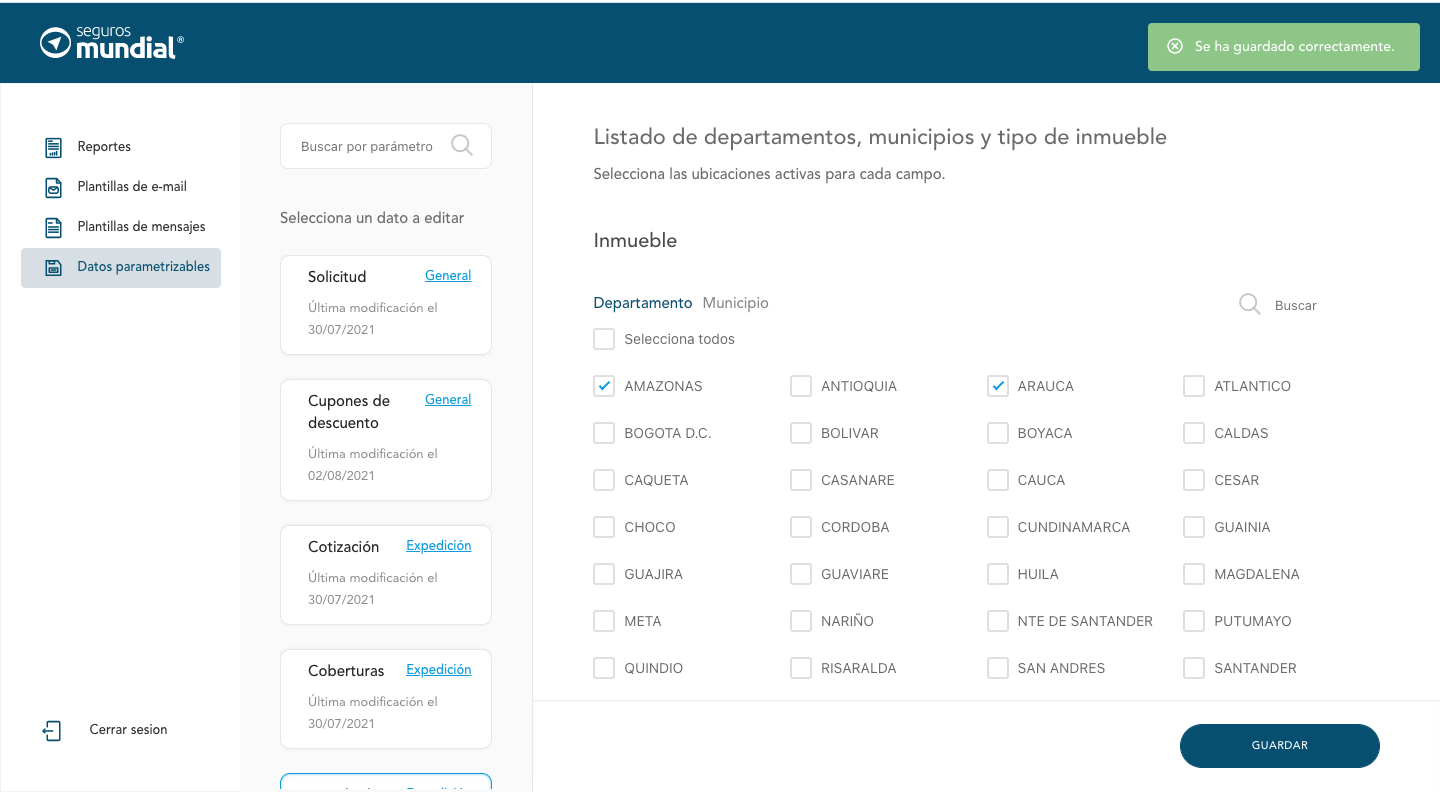1440x792 pixels.
Task: Click 'Se ha guardado correctamente.' message text
Action: click(1294, 47)
